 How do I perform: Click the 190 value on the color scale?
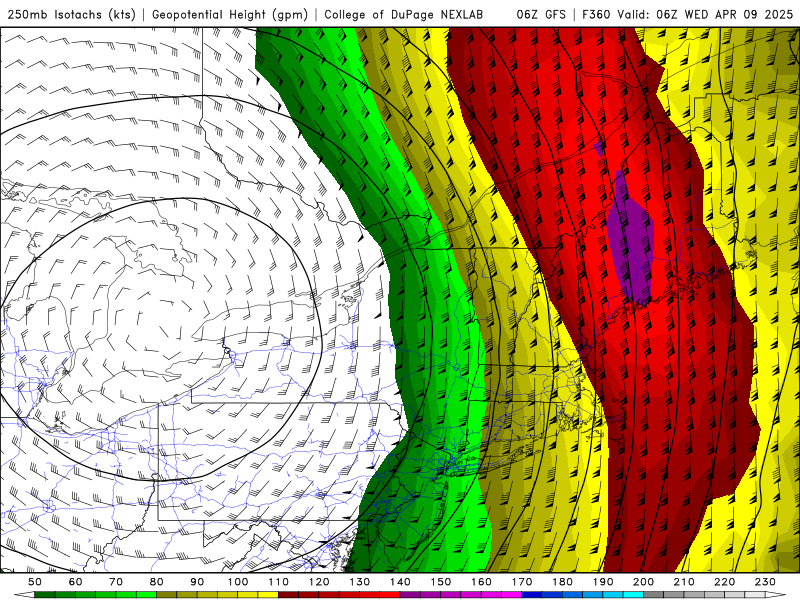point(603,582)
